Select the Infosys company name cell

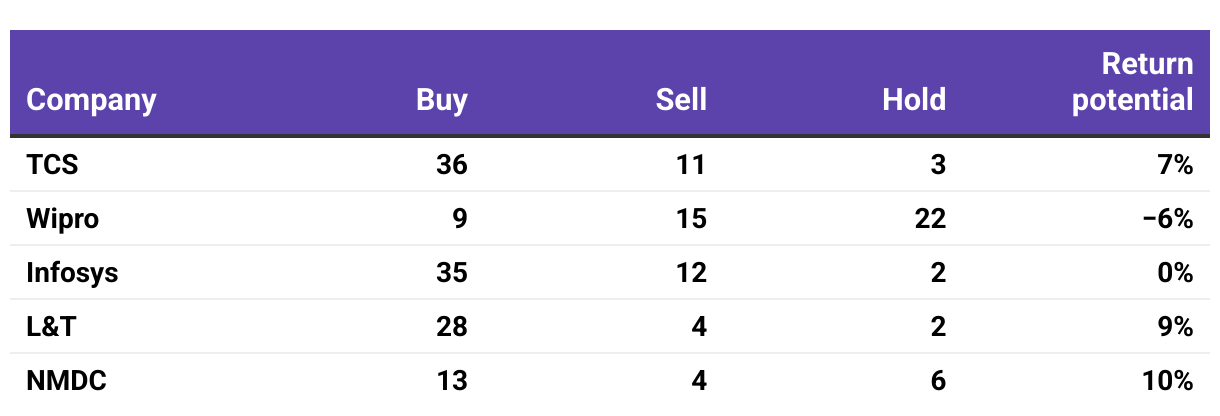click(72, 273)
